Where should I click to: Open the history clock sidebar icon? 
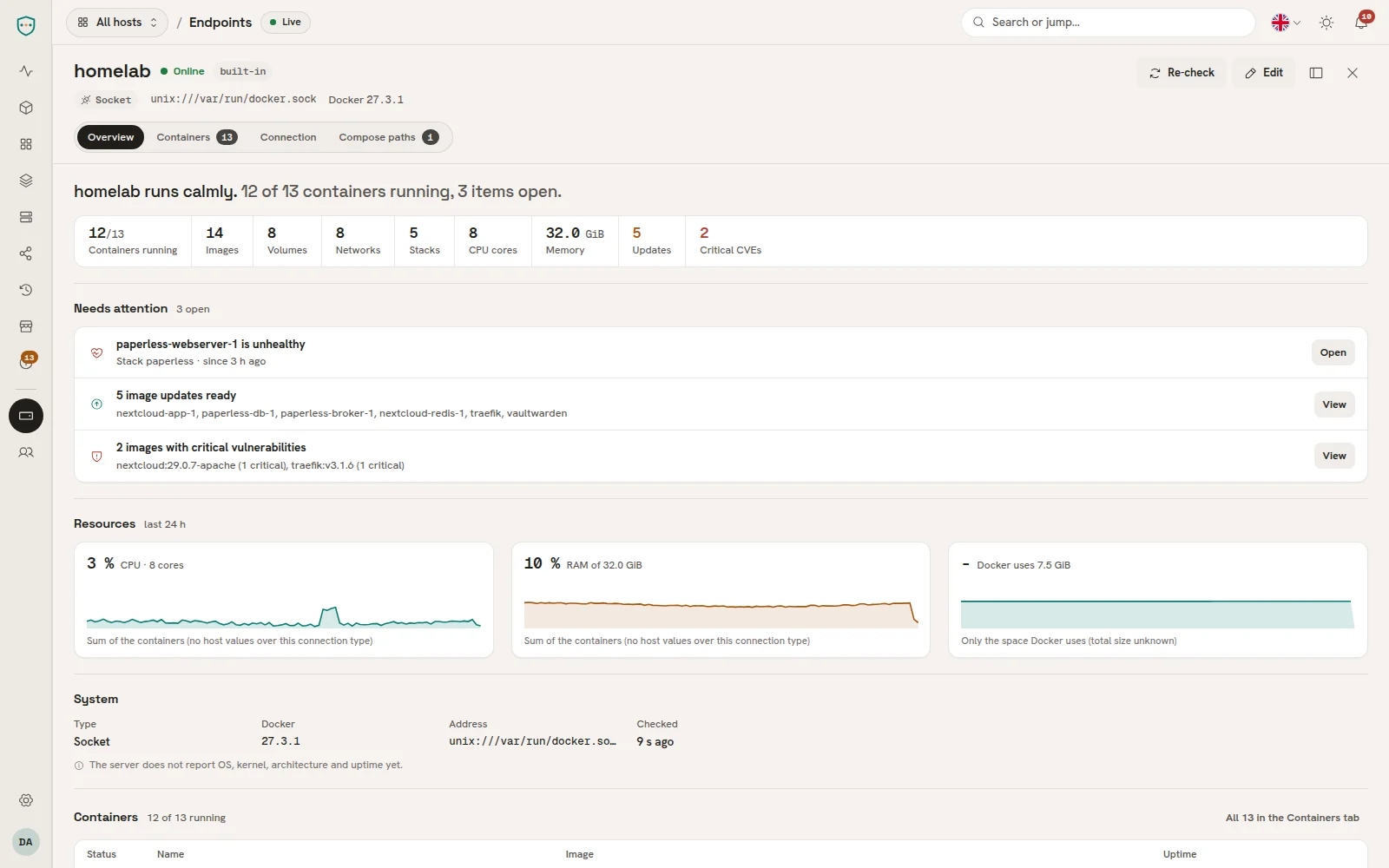(x=26, y=290)
